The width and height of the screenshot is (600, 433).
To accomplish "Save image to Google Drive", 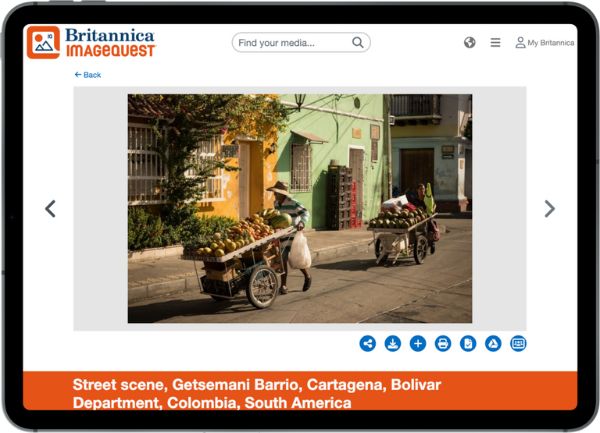I will click(493, 343).
